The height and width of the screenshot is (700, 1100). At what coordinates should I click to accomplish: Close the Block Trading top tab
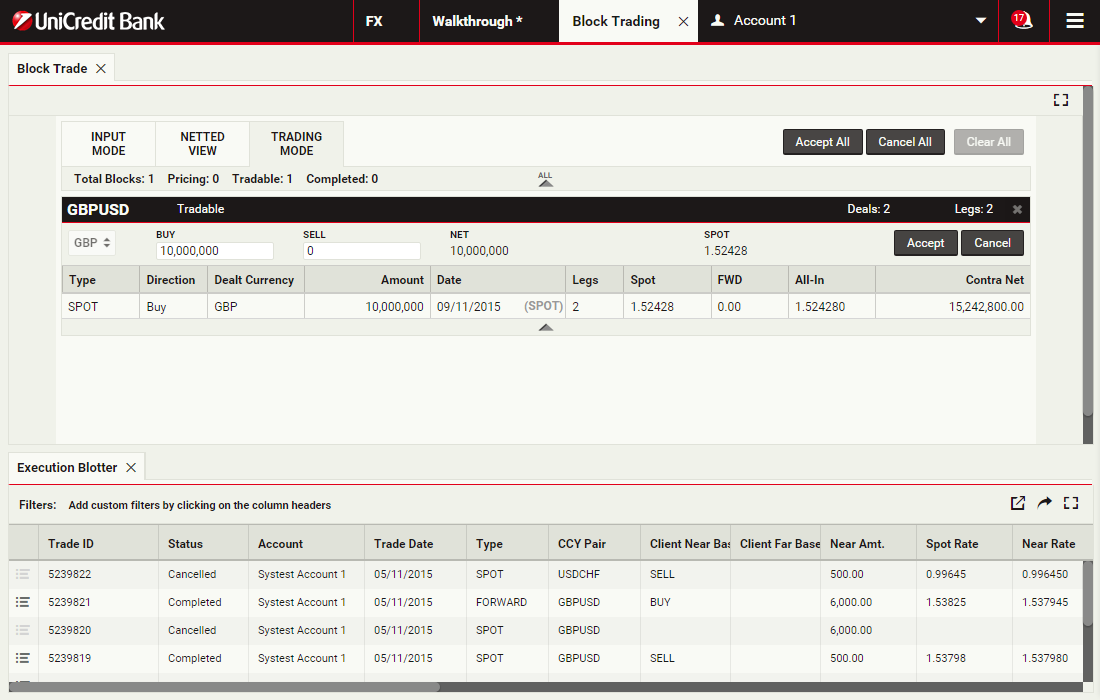pyautogui.click(x=683, y=21)
